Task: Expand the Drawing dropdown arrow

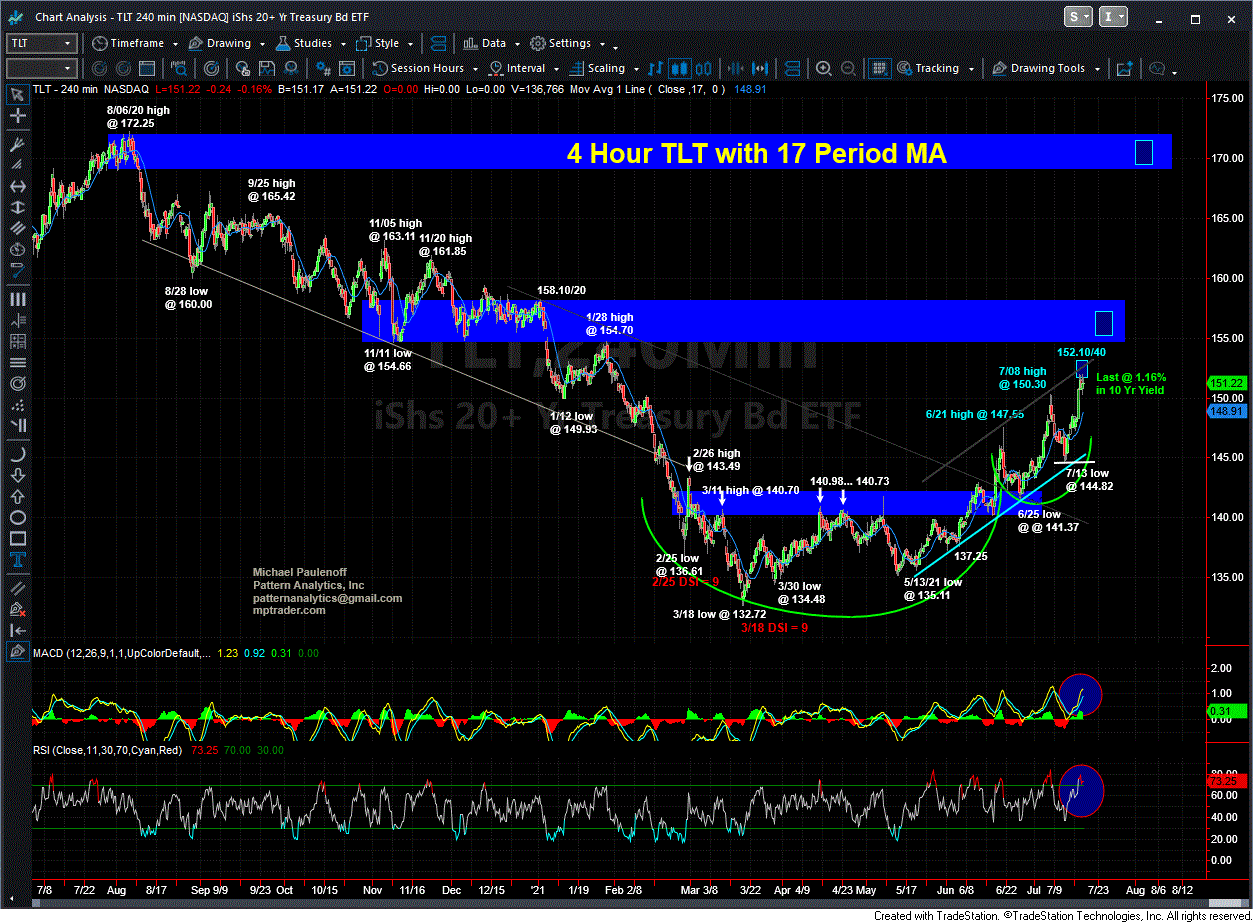Action: pos(261,44)
